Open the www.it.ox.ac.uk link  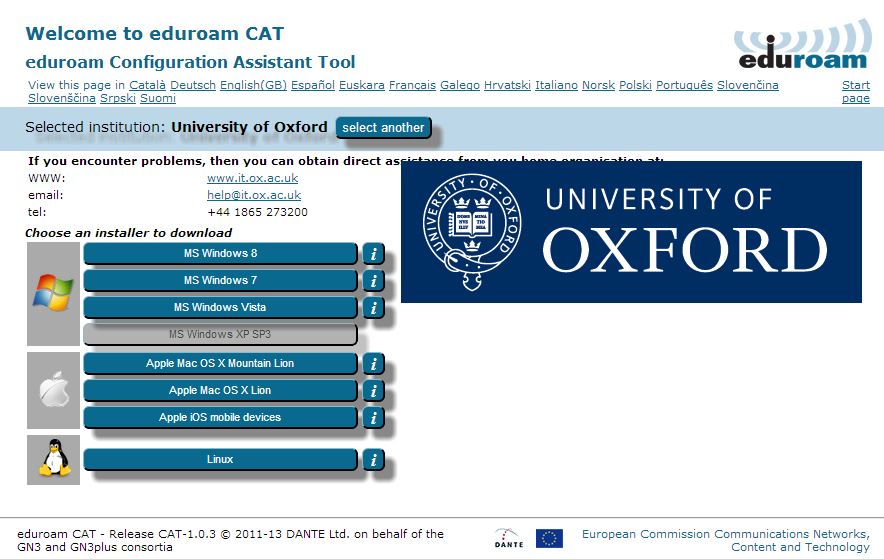[x=253, y=178]
